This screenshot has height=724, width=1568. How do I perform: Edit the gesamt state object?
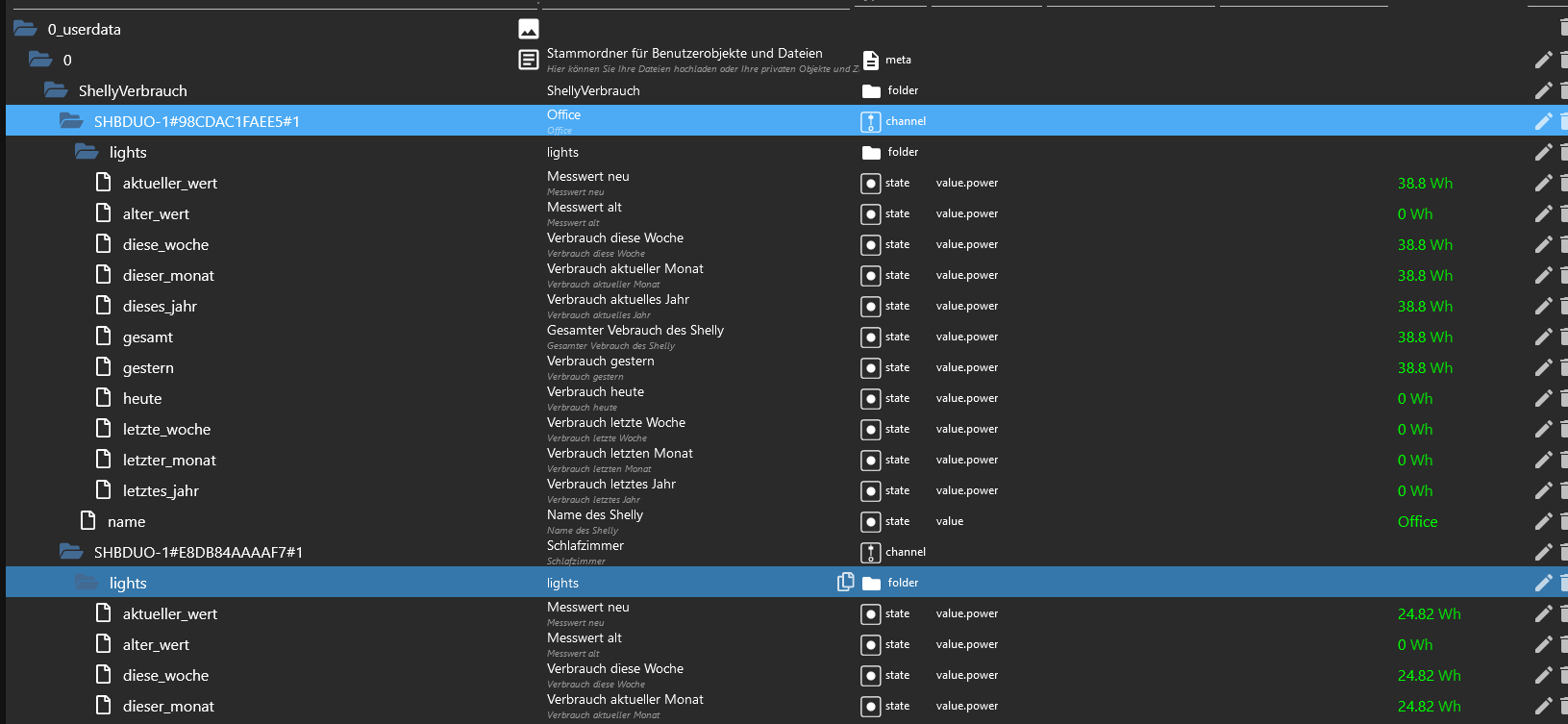(1543, 337)
